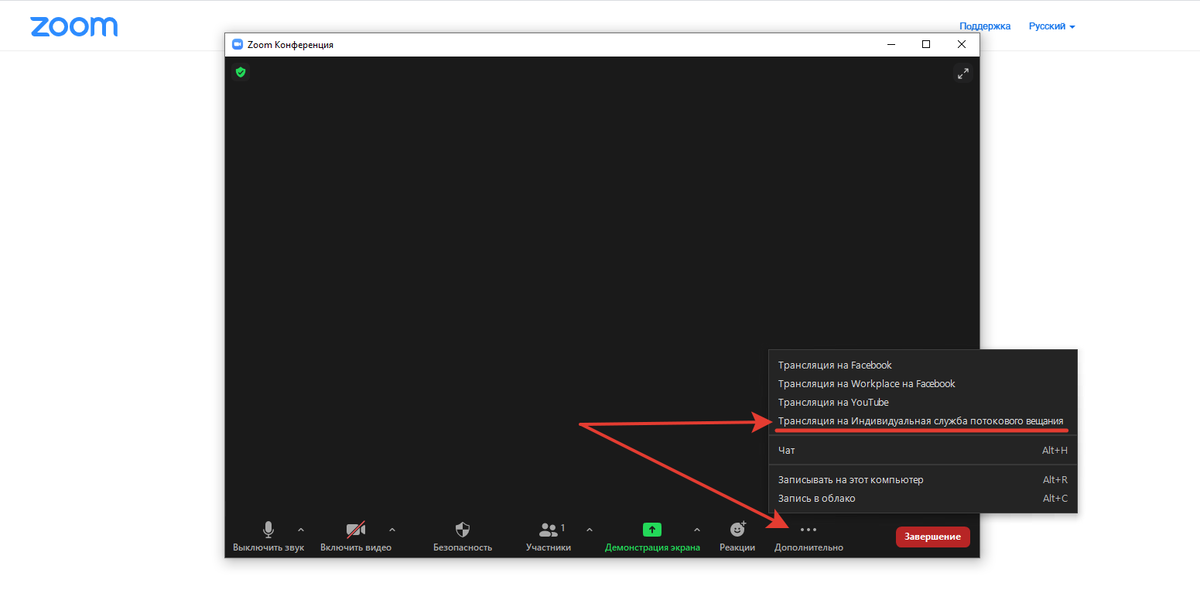This screenshot has height=597, width=1200.
Task: Minimize the Zoom Конференция window
Action: coord(890,44)
